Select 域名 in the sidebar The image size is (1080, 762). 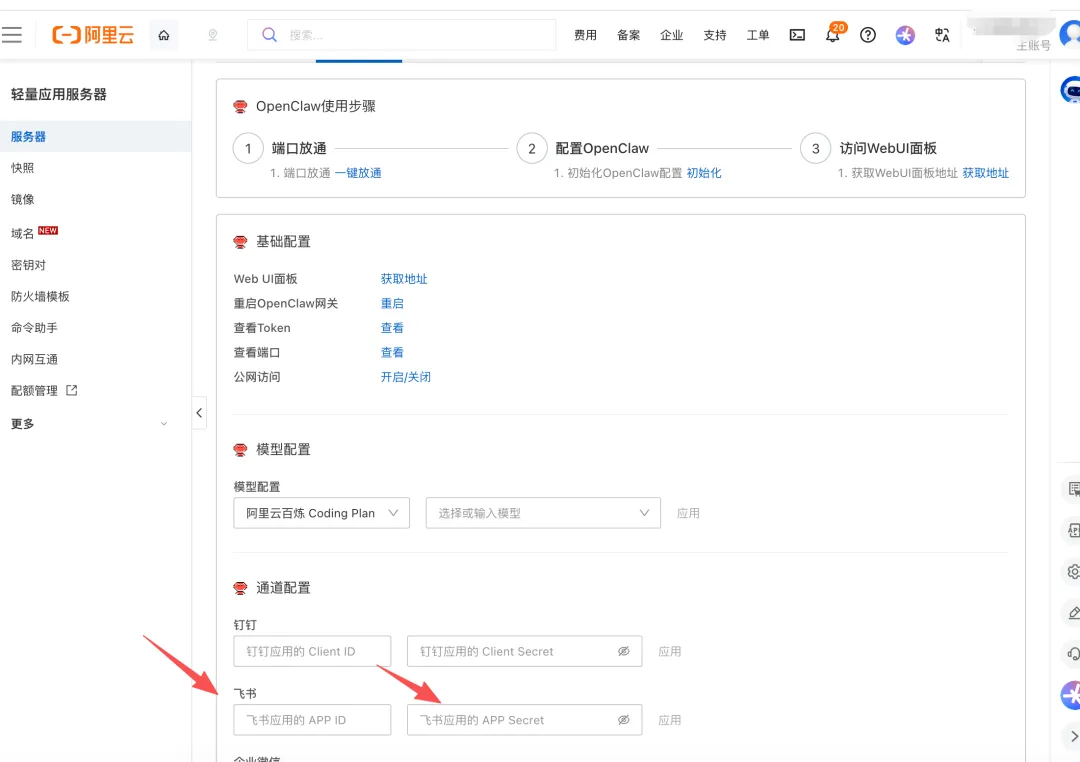click(23, 233)
